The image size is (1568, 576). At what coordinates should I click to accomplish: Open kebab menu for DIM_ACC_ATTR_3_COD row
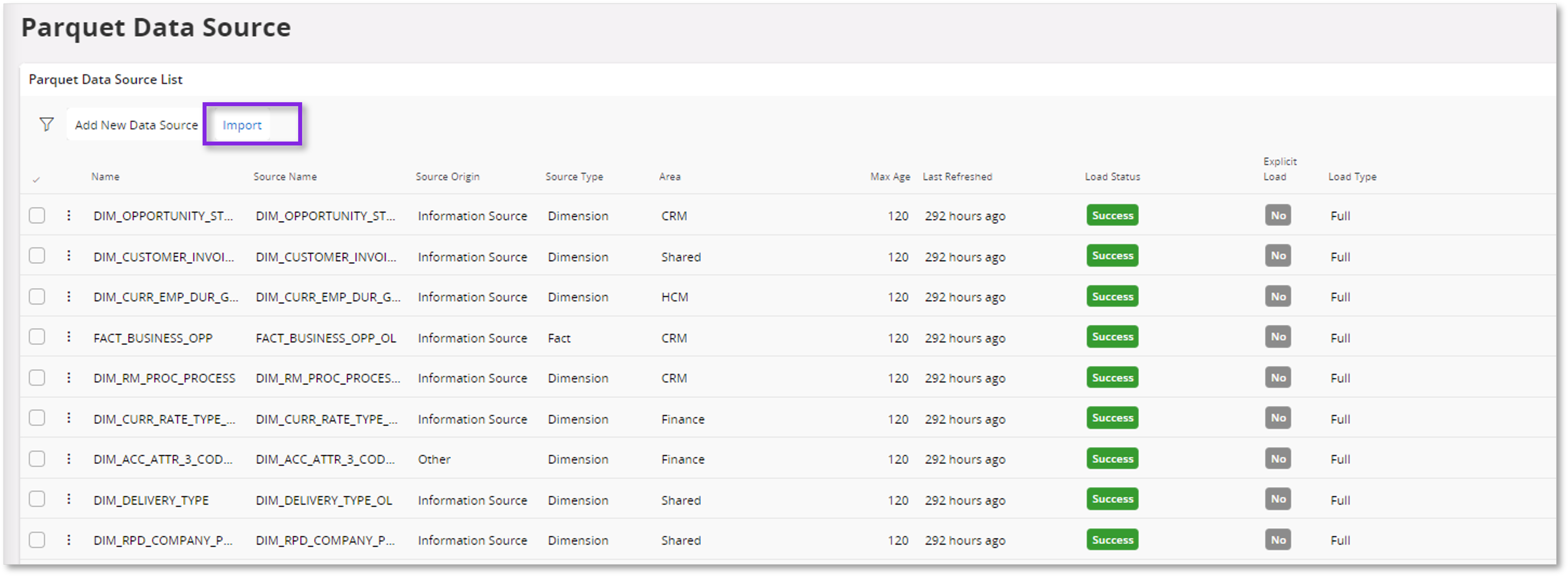coord(69,458)
